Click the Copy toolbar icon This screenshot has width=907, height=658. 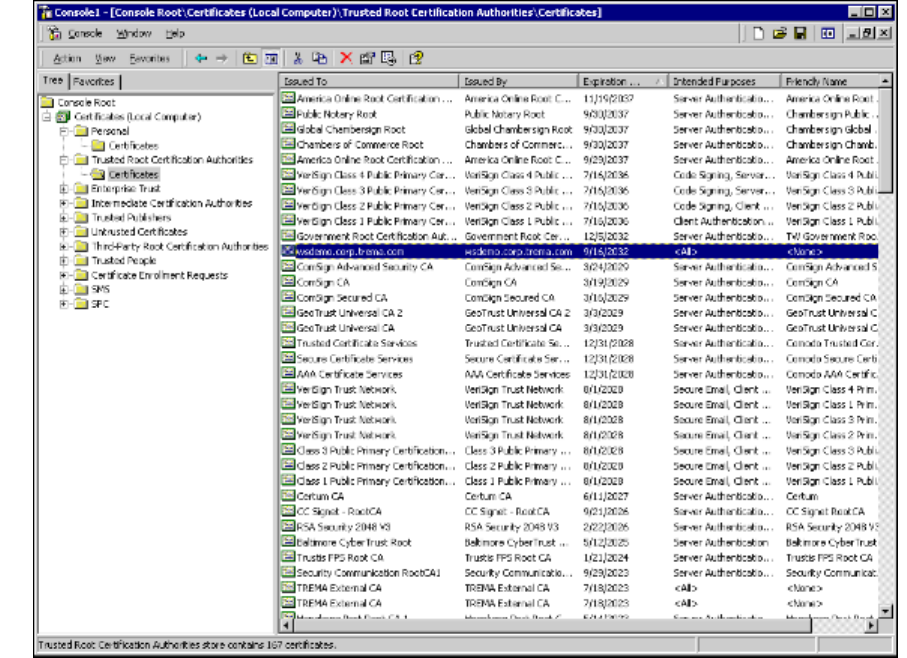click(319, 58)
